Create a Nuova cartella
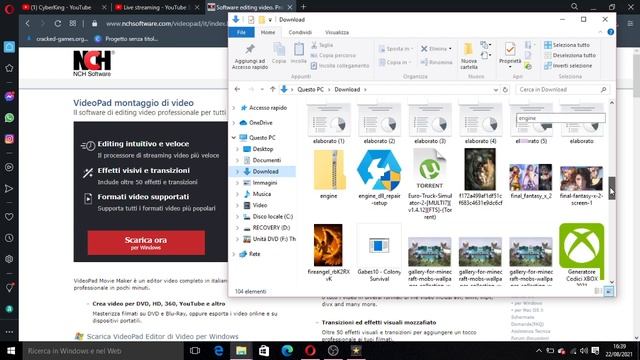Screen dimensions: 640x360 pos(469,56)
